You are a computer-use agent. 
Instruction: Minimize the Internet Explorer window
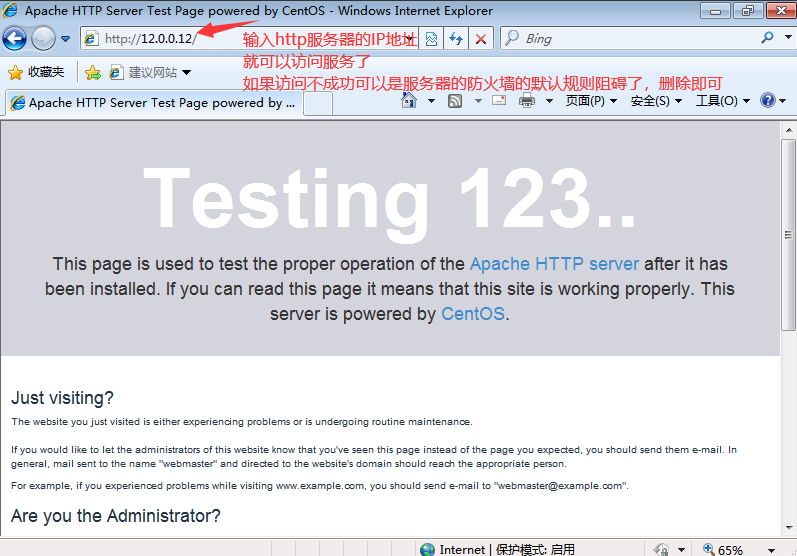715,11
